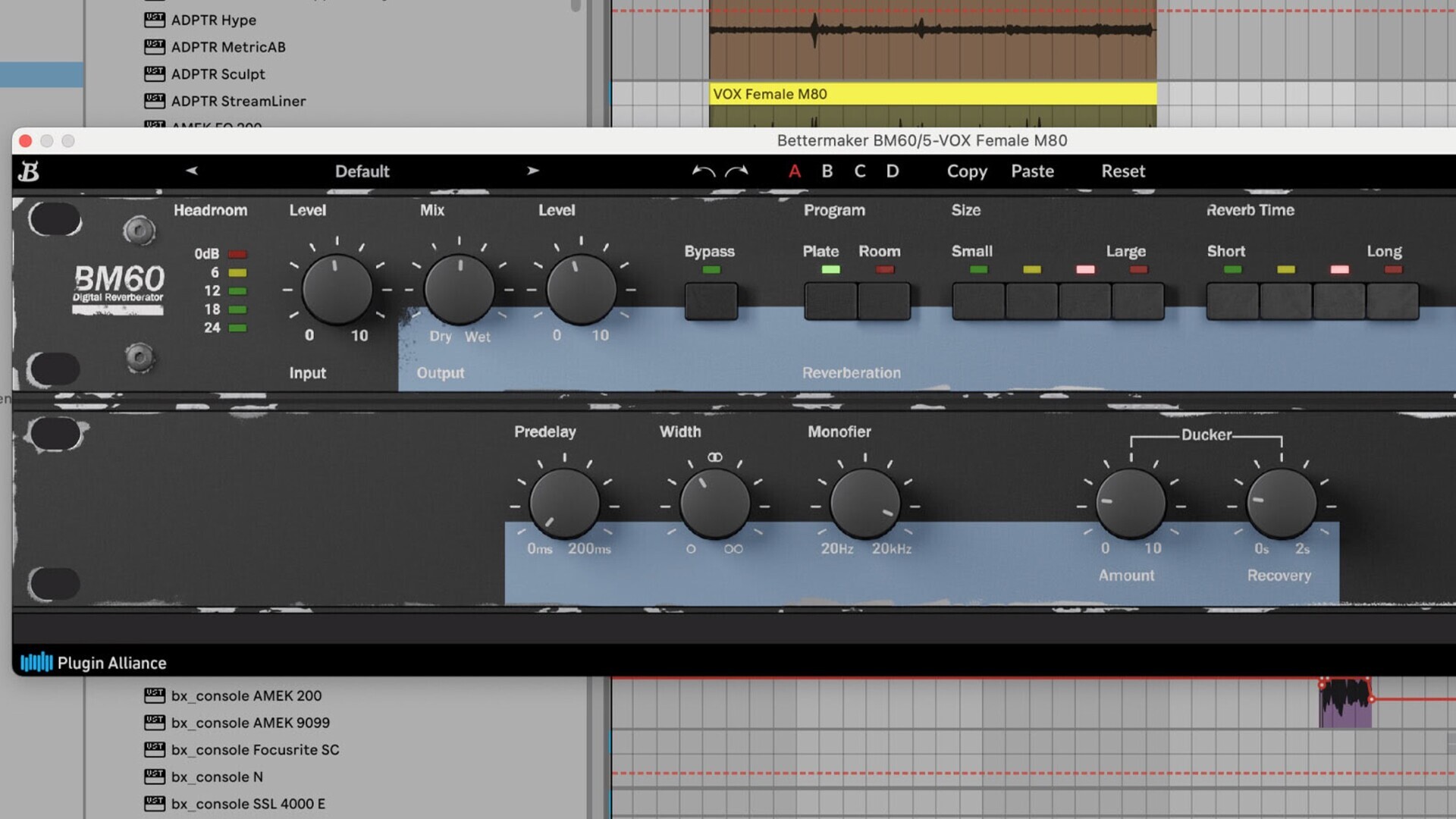1456x819 pixels.
Task: Go to next preset with right arrow
Action: click(533, 171)
